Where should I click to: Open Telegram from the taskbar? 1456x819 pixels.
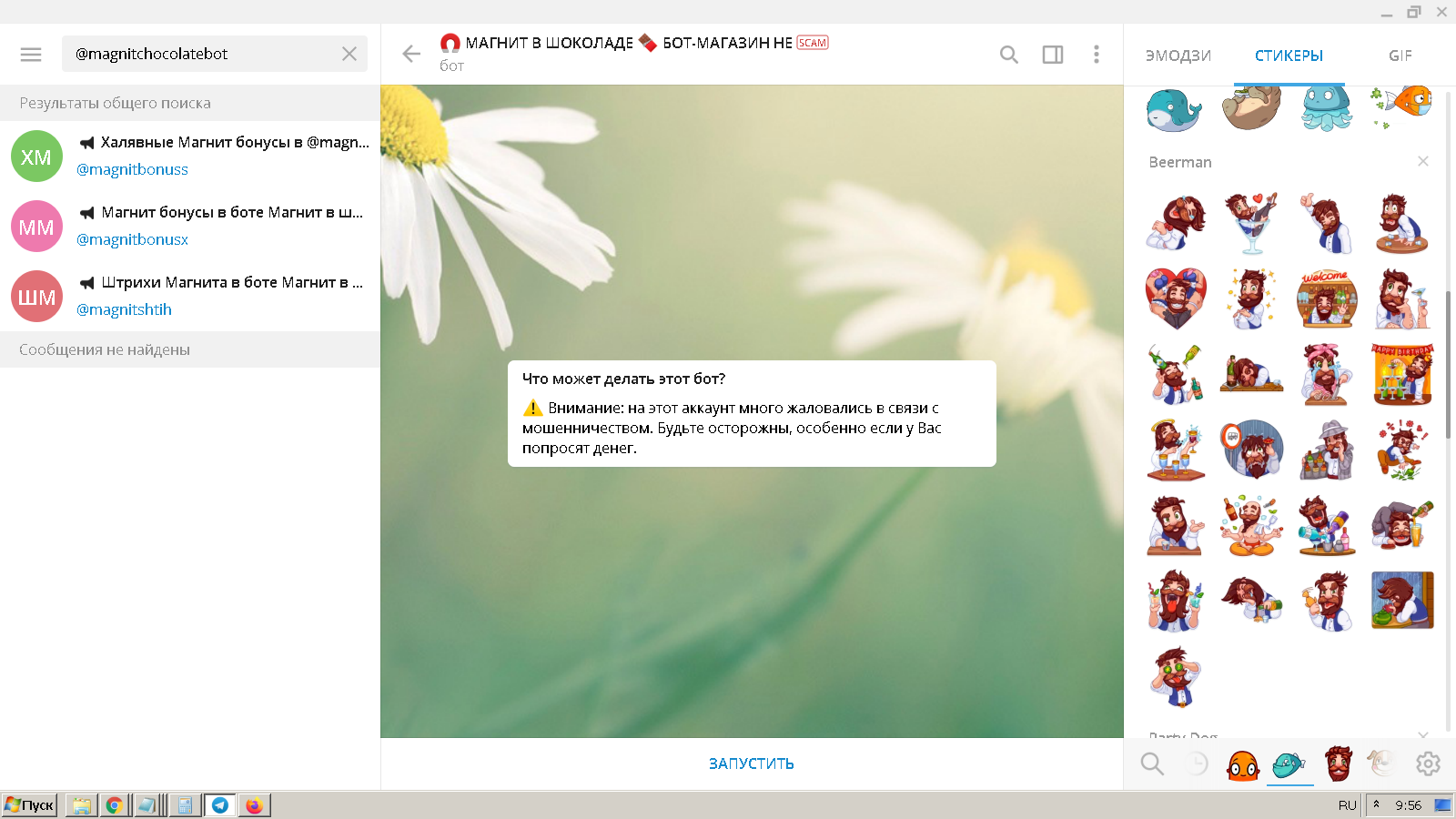[220, 804]
